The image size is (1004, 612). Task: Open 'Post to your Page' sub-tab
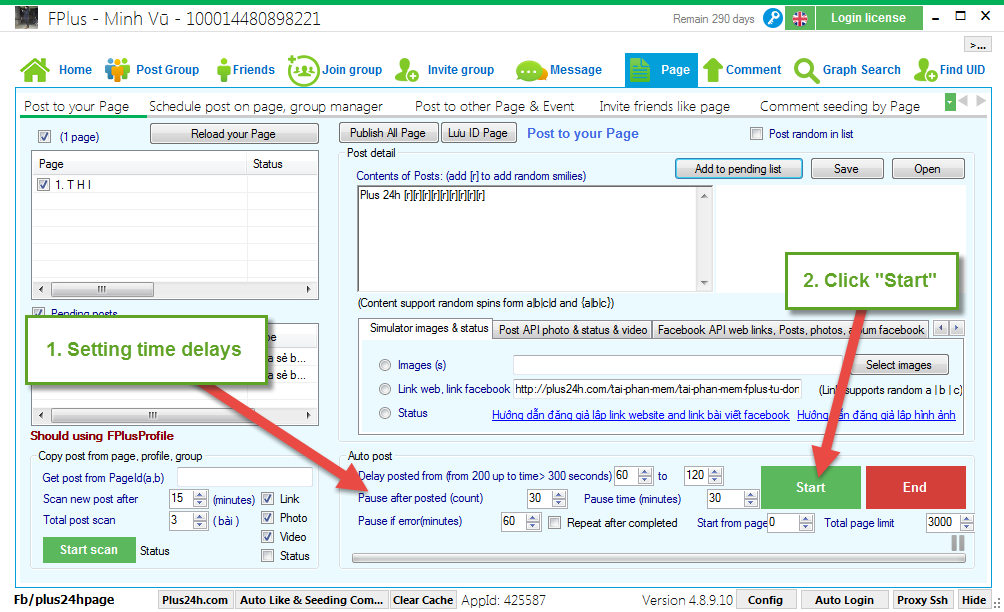pyautogui.click(x=77, y=106)
